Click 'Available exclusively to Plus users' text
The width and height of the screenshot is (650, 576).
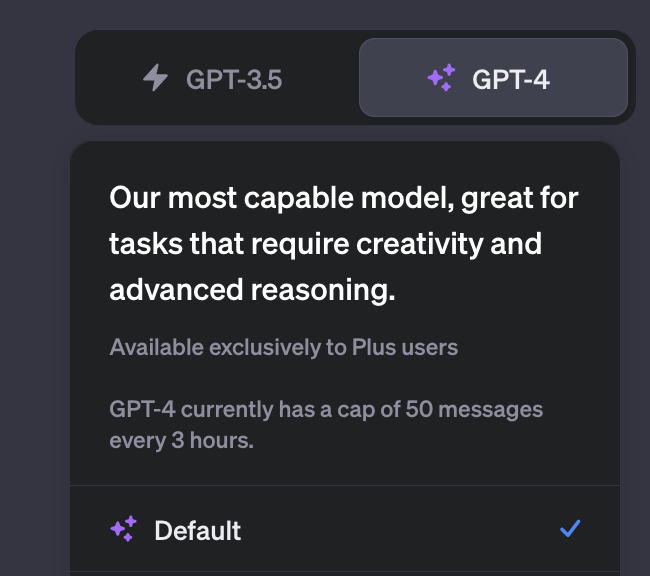284,347
